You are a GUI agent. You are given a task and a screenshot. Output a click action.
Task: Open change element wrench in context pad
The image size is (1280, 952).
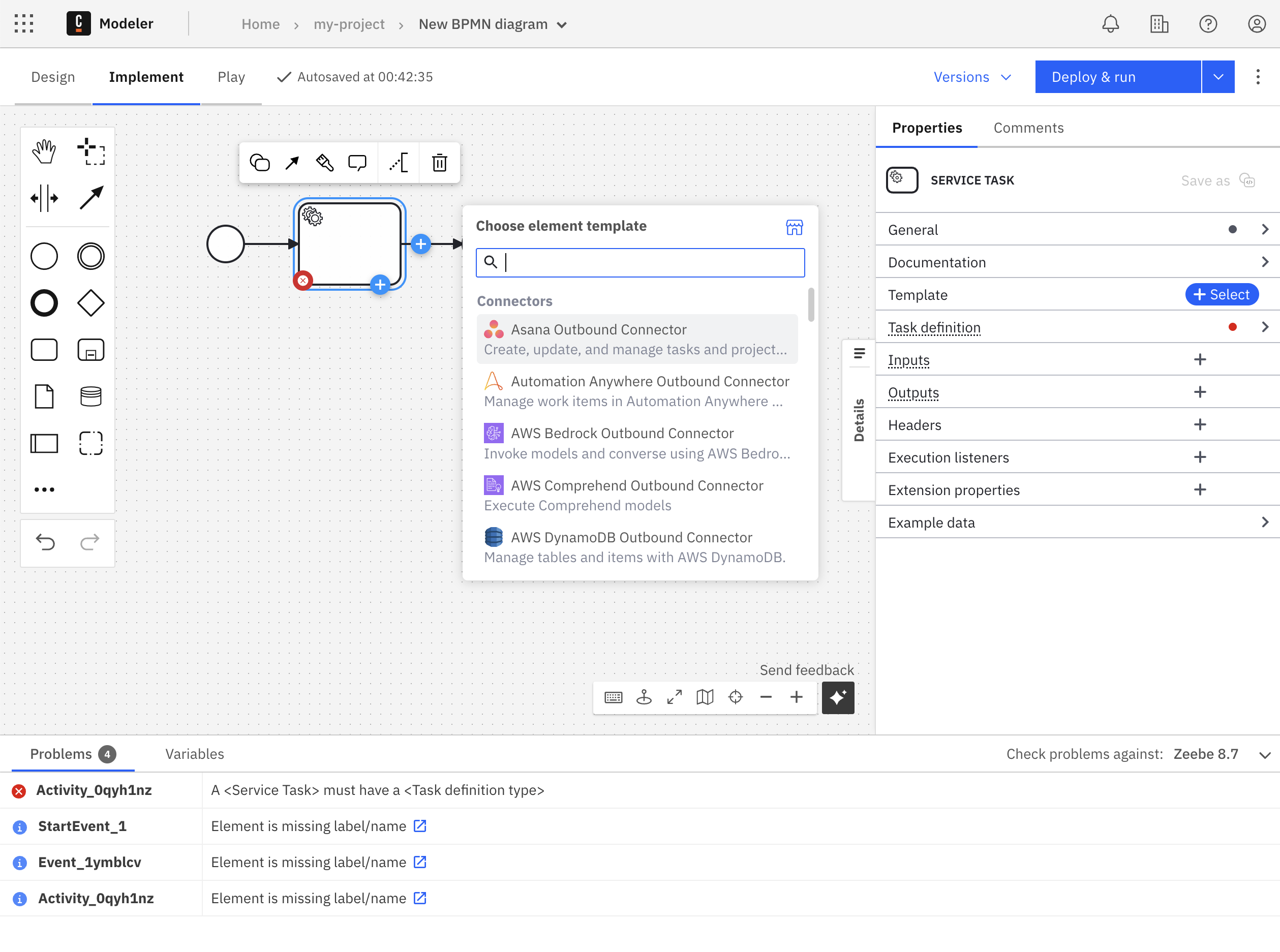click(324, 163)
